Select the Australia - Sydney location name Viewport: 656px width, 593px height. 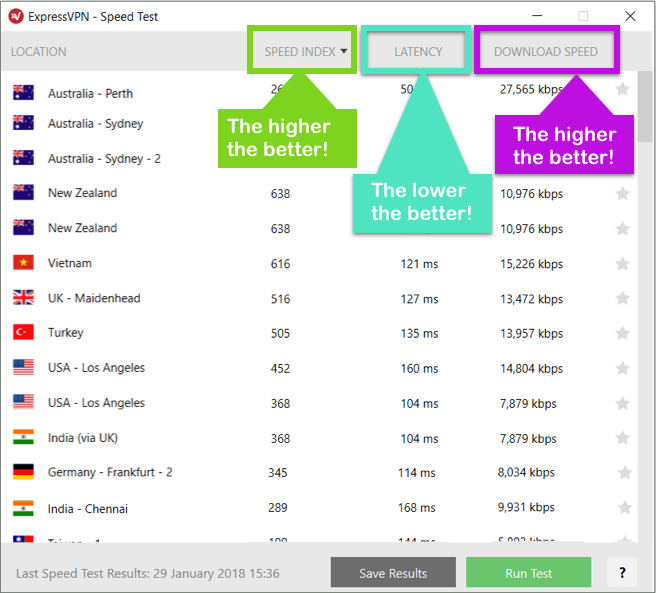click(x=95, y=124)
